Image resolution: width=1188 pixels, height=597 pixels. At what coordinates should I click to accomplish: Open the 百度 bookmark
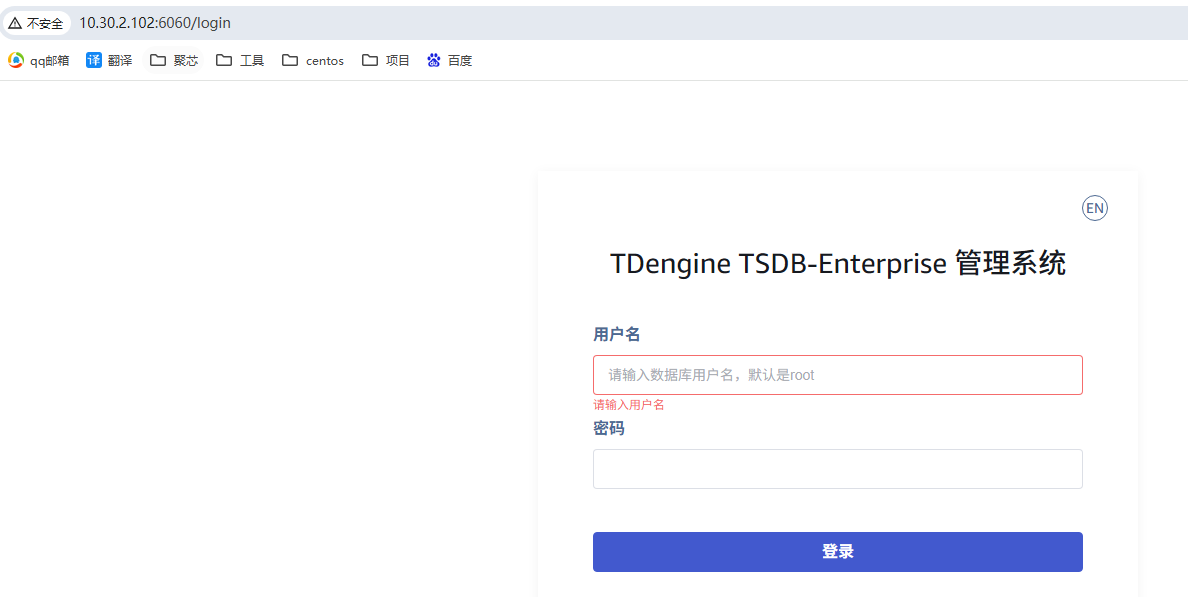[x=449, y=61]
